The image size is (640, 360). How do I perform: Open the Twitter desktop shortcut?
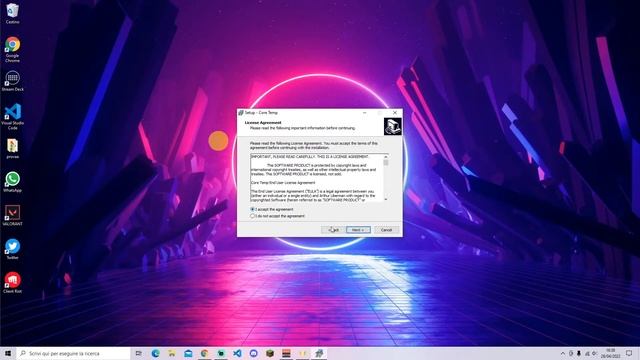tap(12, 249)
